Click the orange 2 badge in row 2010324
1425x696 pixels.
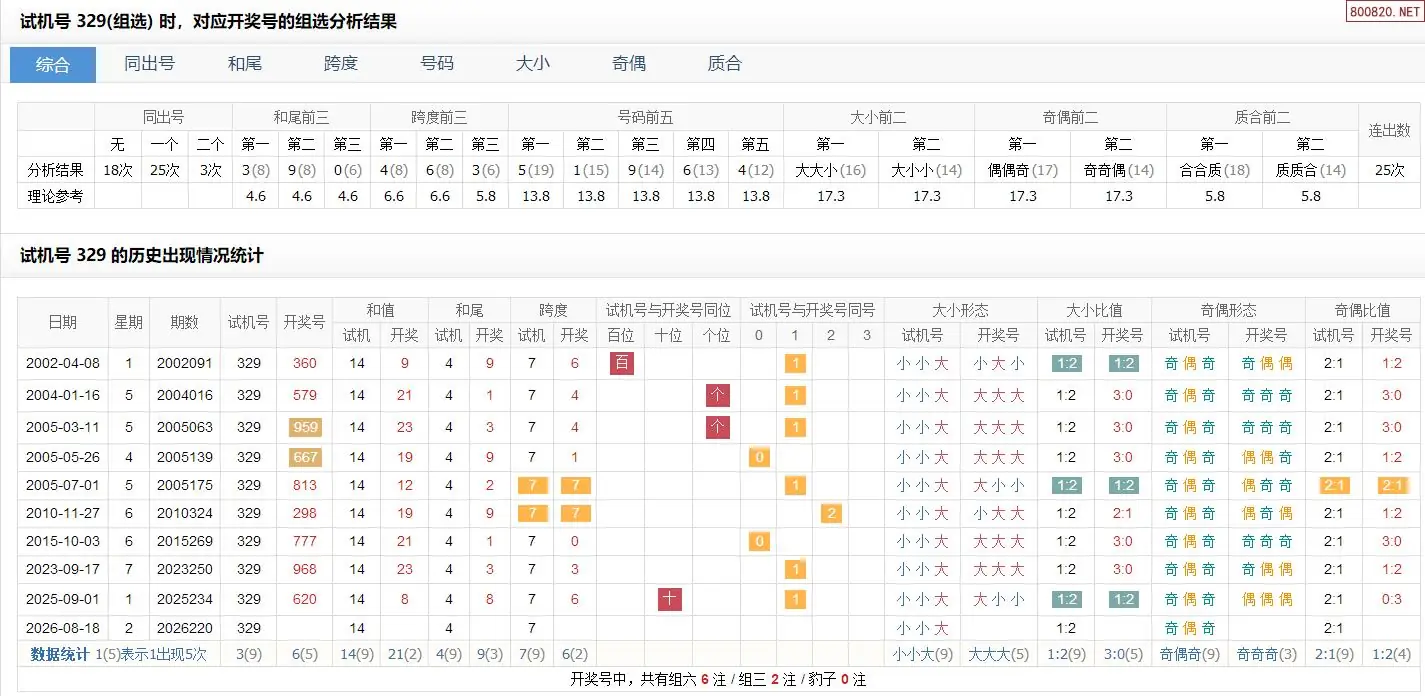tap(830, 513)
